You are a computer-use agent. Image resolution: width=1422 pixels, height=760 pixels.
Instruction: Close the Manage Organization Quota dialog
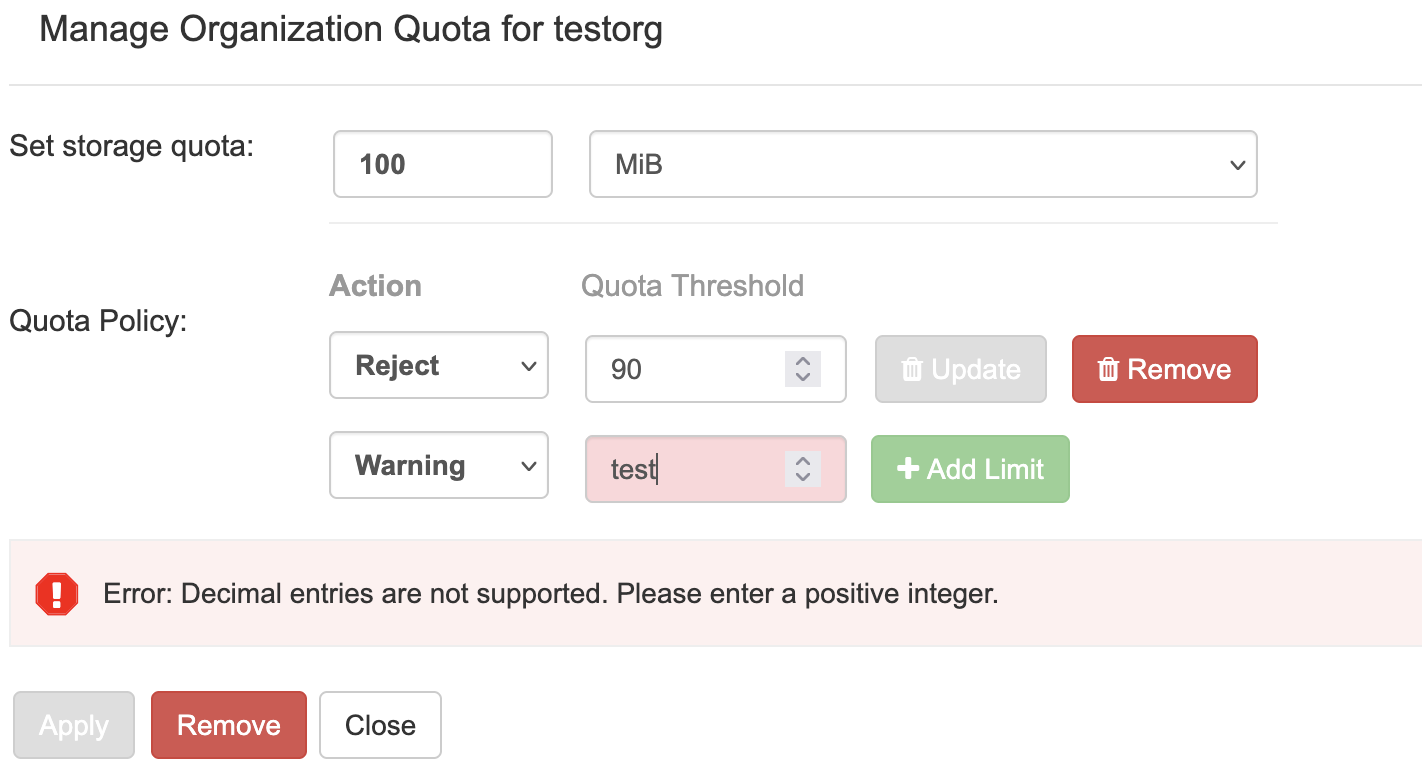click(380, 725)
